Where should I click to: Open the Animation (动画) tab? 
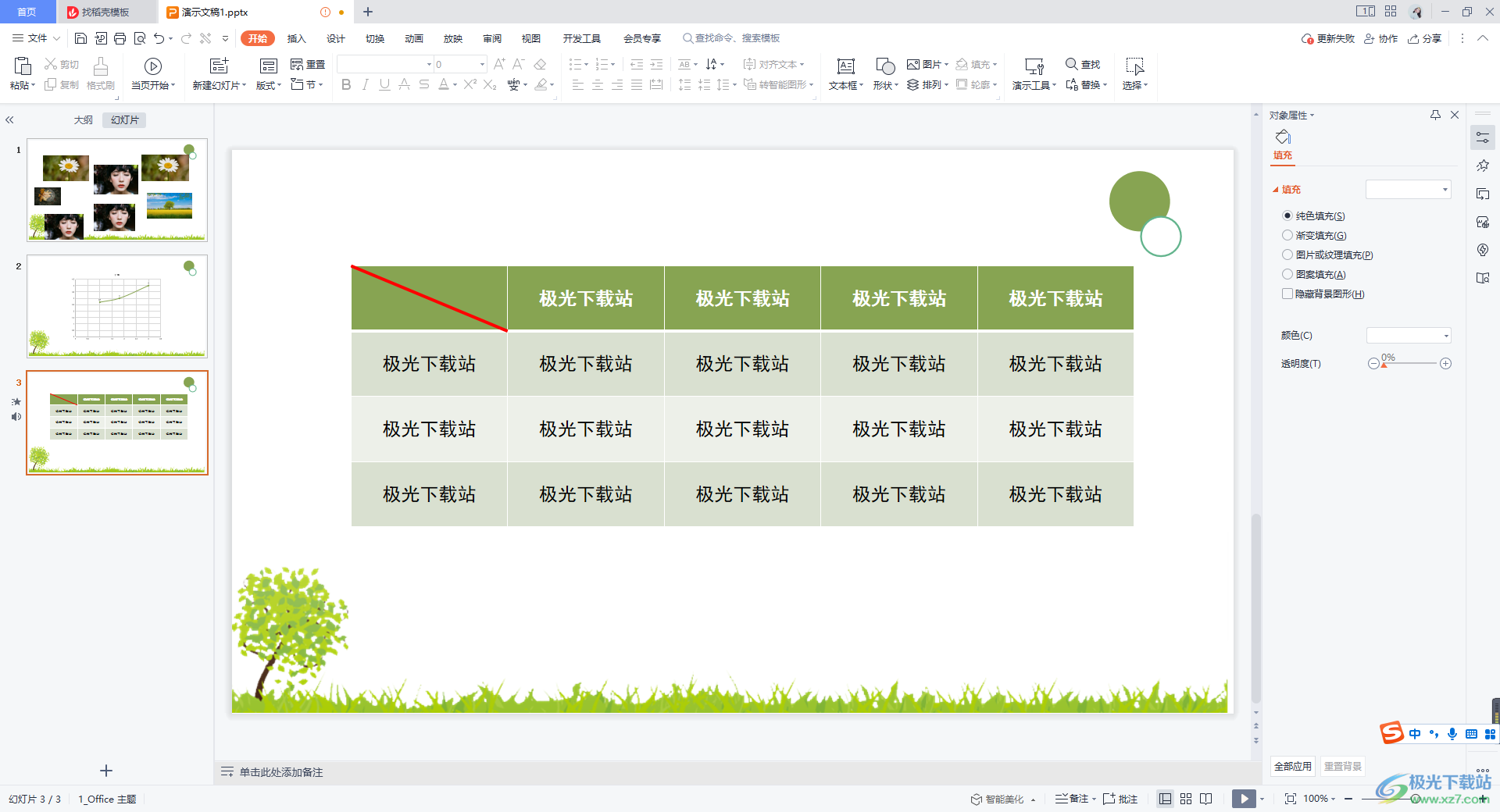414,38
